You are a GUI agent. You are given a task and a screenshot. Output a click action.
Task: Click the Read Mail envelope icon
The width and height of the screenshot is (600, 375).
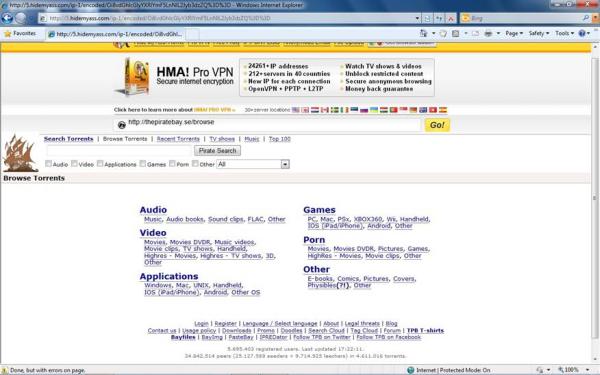pyautogui.click(x=475, y=34)
